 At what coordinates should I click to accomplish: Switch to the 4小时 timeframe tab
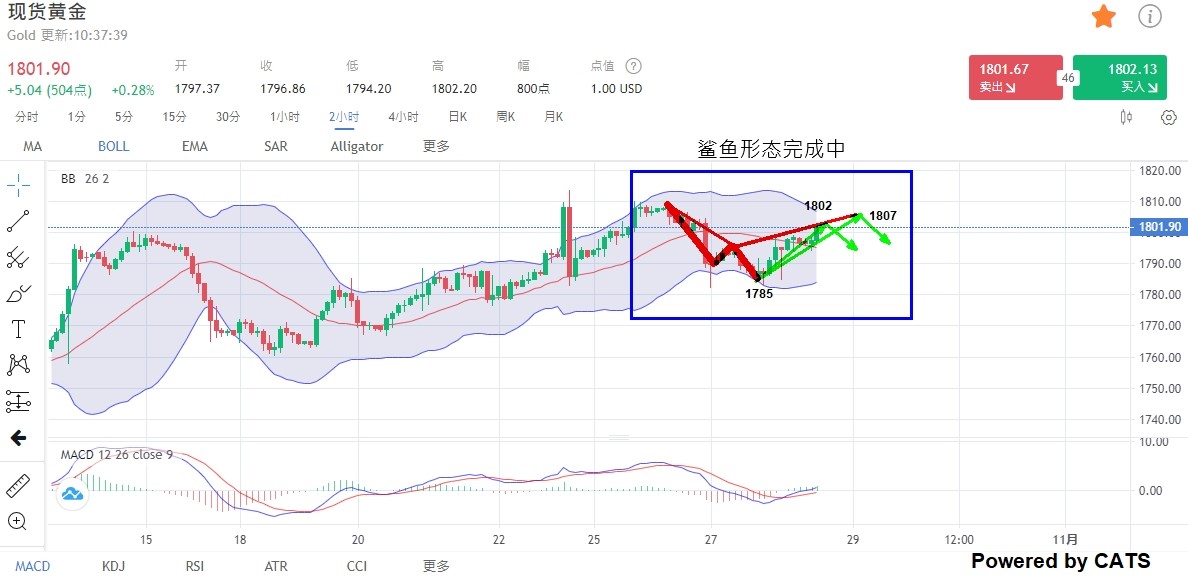coord(403,117)
